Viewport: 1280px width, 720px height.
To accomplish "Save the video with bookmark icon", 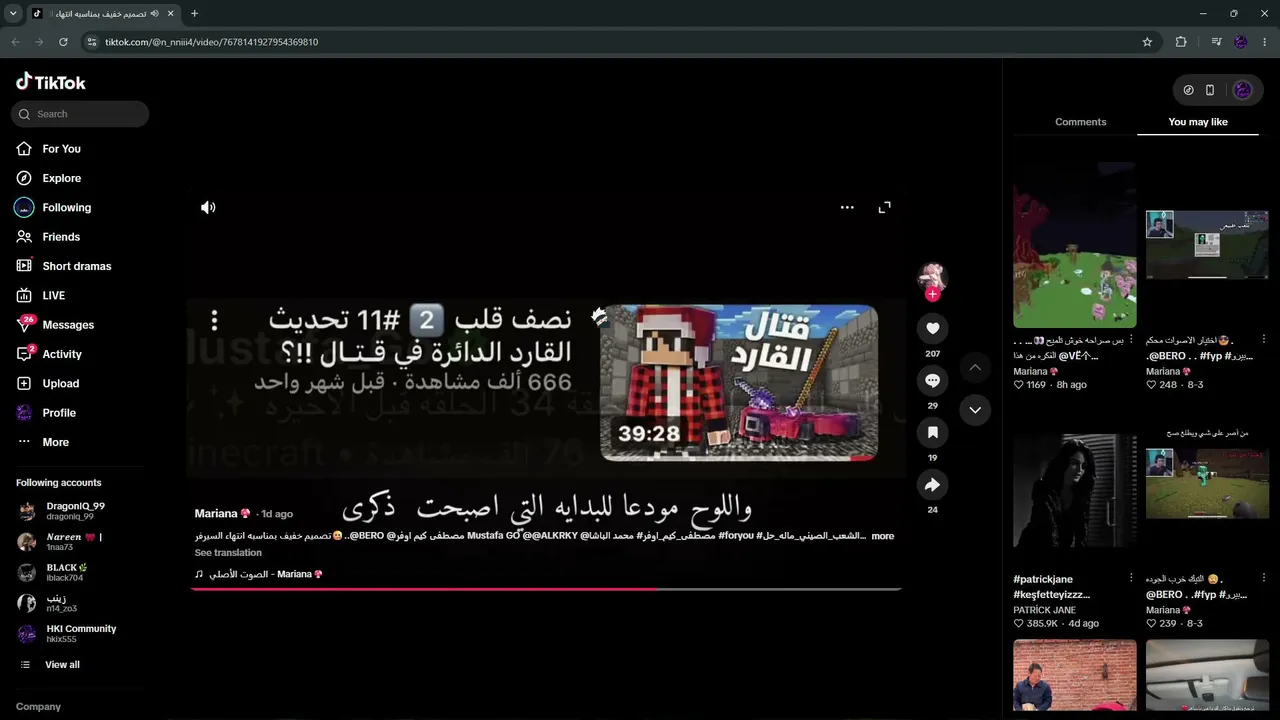I will [x=932, y=432].
